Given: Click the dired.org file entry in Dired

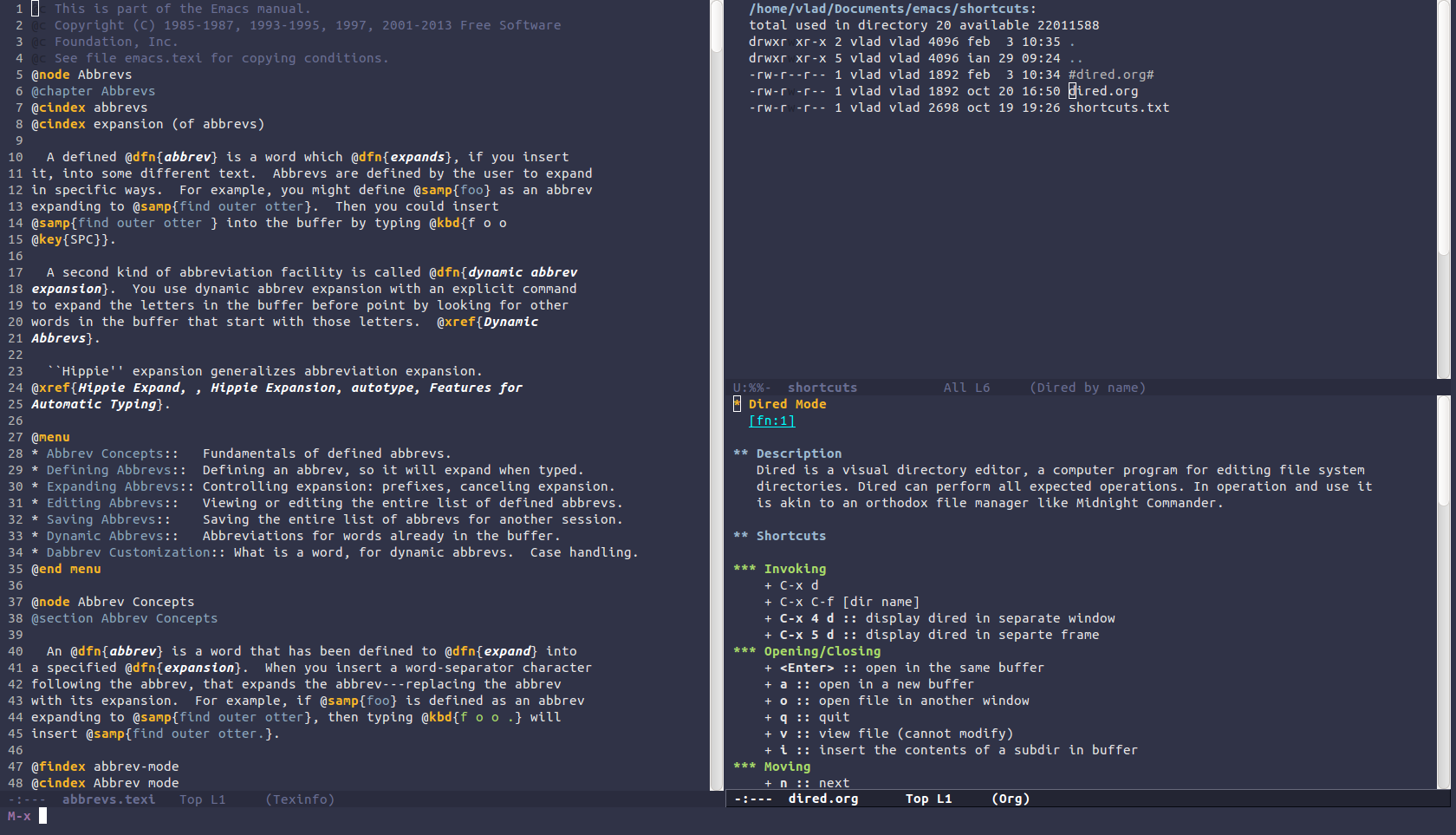Looking at the screenshot, I should coord(1103,91).
